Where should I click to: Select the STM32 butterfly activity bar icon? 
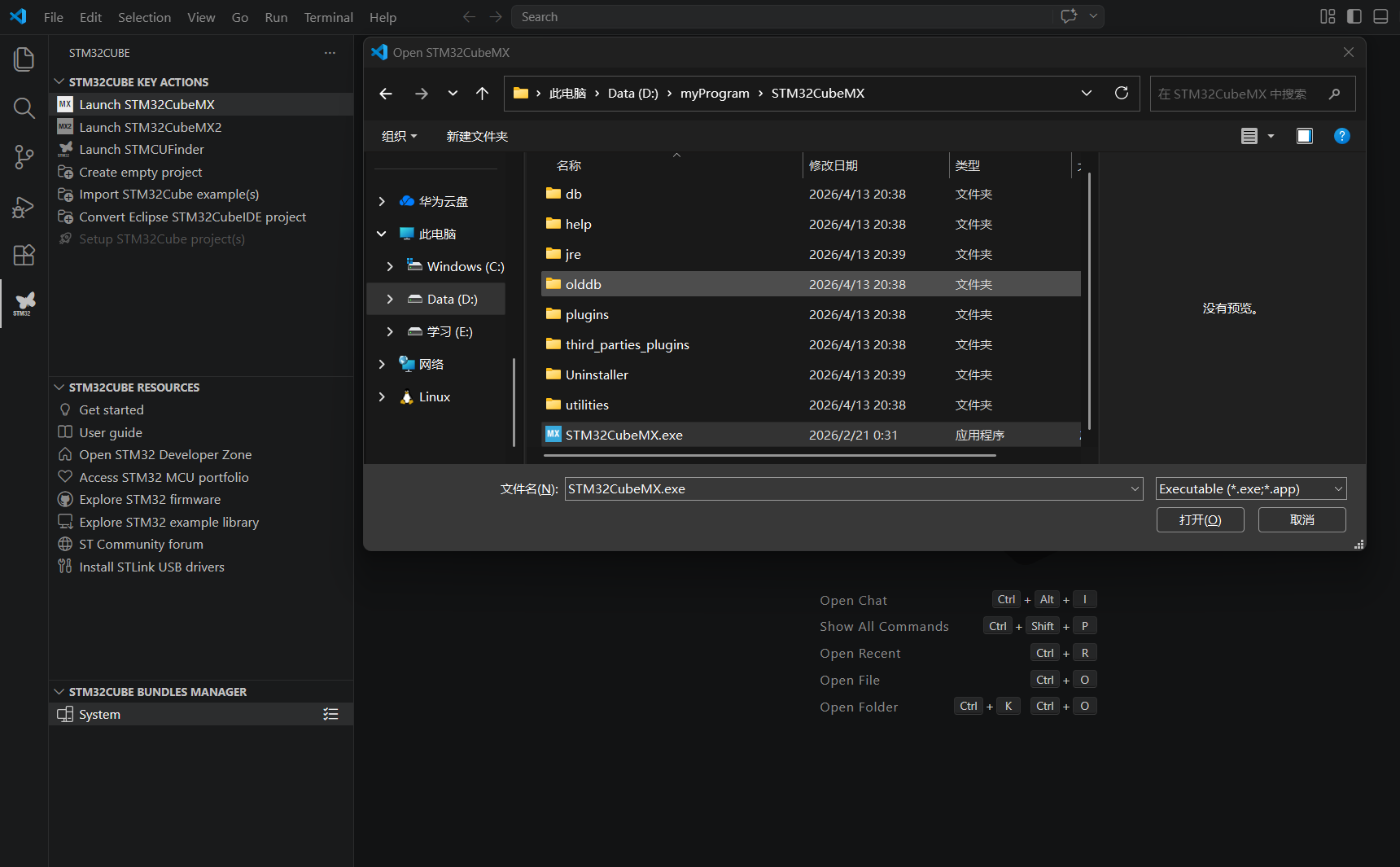[24, 304]
